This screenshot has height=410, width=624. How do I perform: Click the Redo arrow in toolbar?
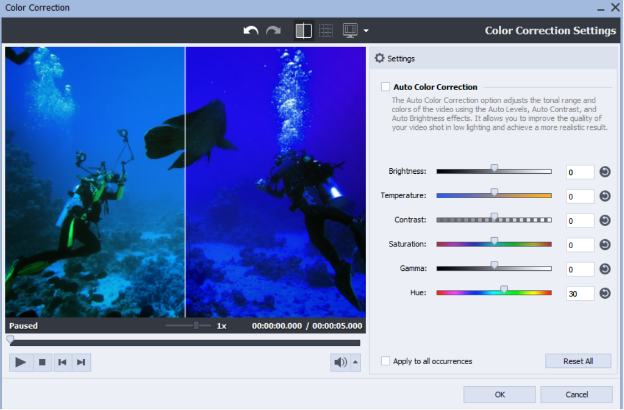point(273,31)
